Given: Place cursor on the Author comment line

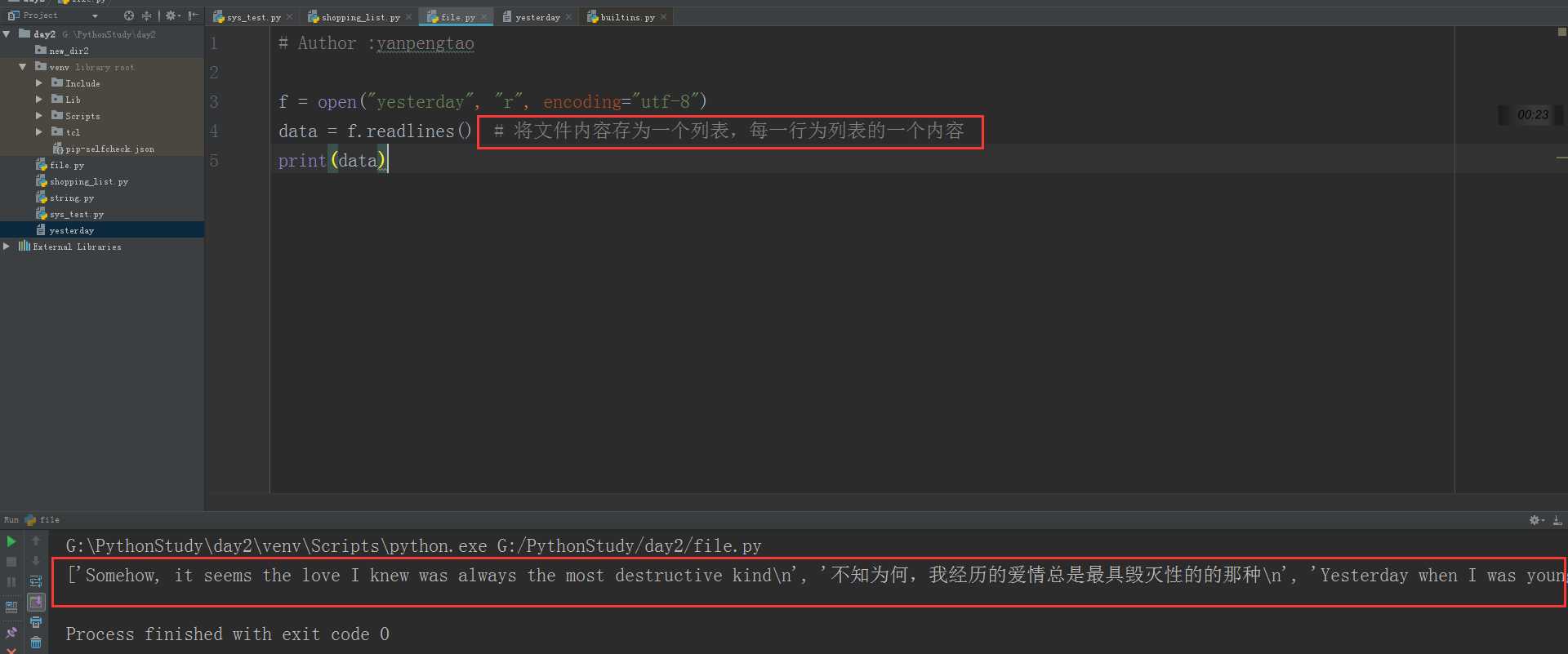Looking at the screenshot, I should tap(376, 43).
